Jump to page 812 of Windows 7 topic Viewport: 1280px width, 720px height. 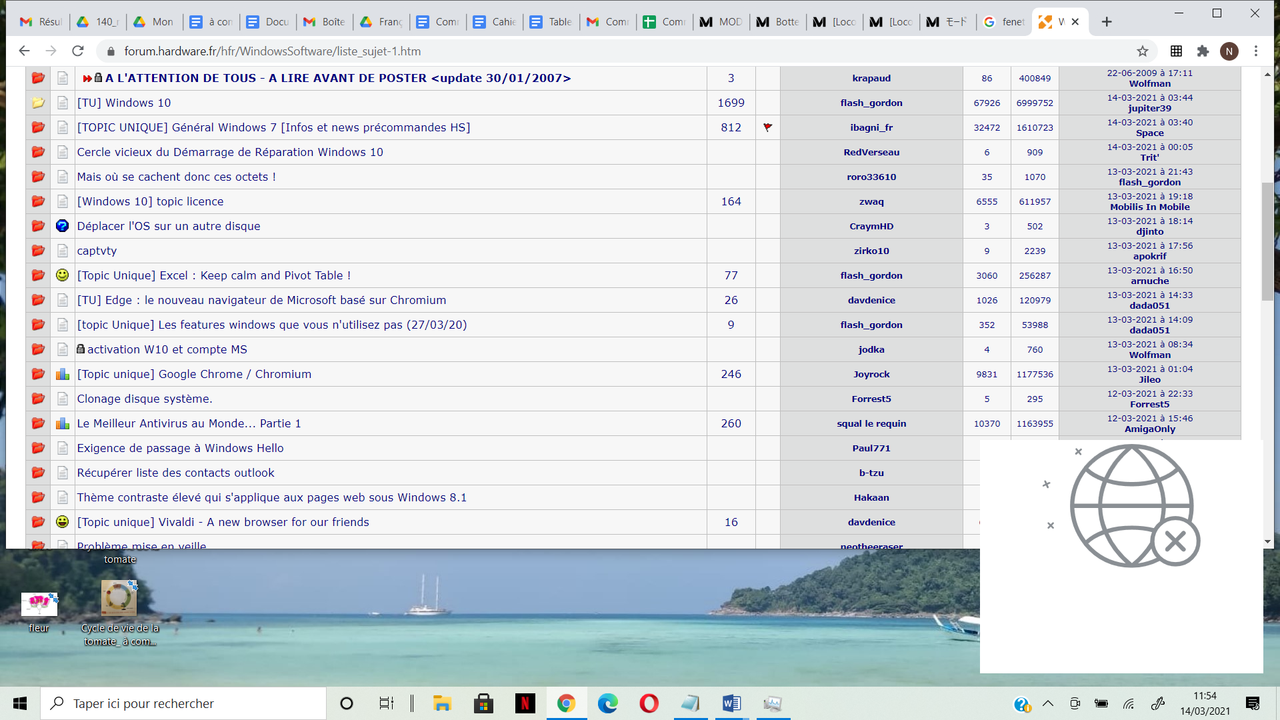pos(731,128)
